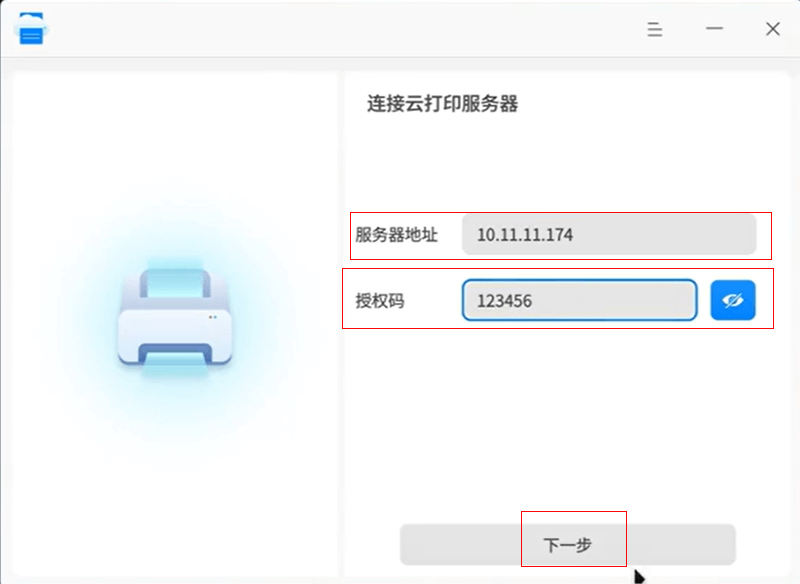The height and width of the screenshot is (584, 800).
Task: Open the hamburger menu in title bar
Action: point(655,29)
